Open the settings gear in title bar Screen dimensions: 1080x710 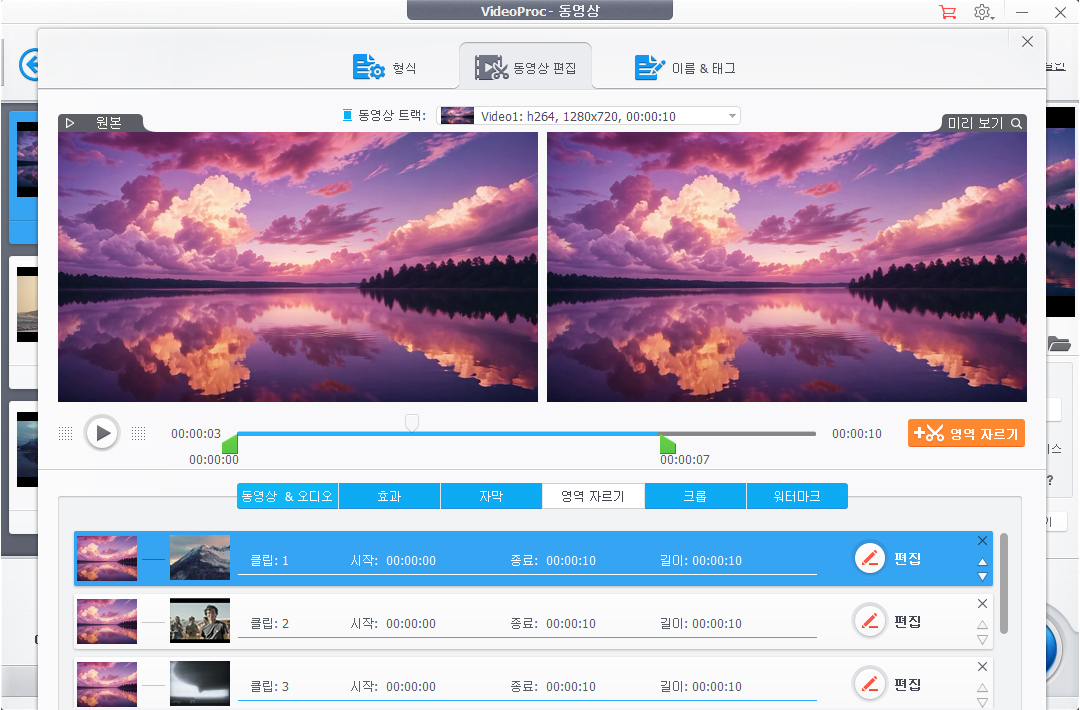coord(983,12)
